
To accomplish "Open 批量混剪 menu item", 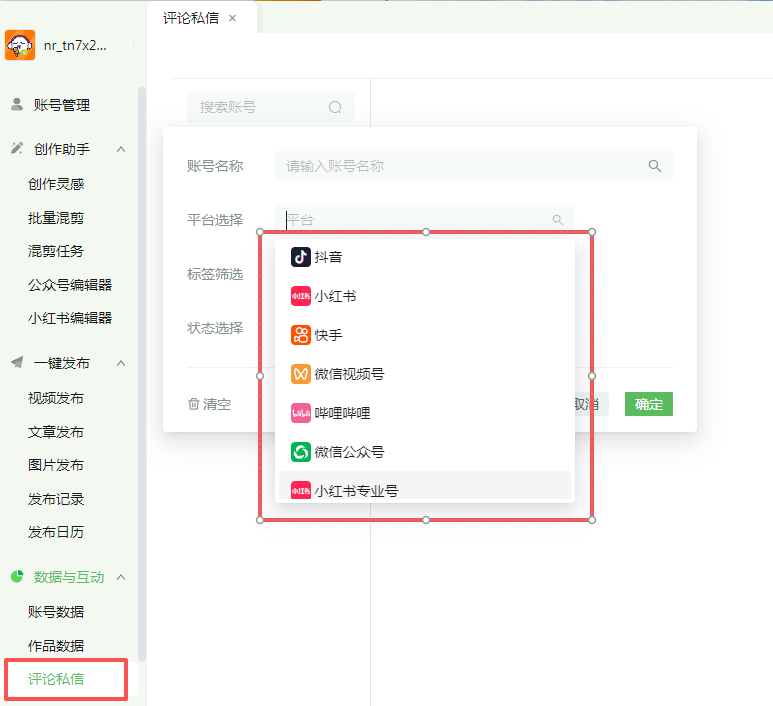I will [56, 217].
